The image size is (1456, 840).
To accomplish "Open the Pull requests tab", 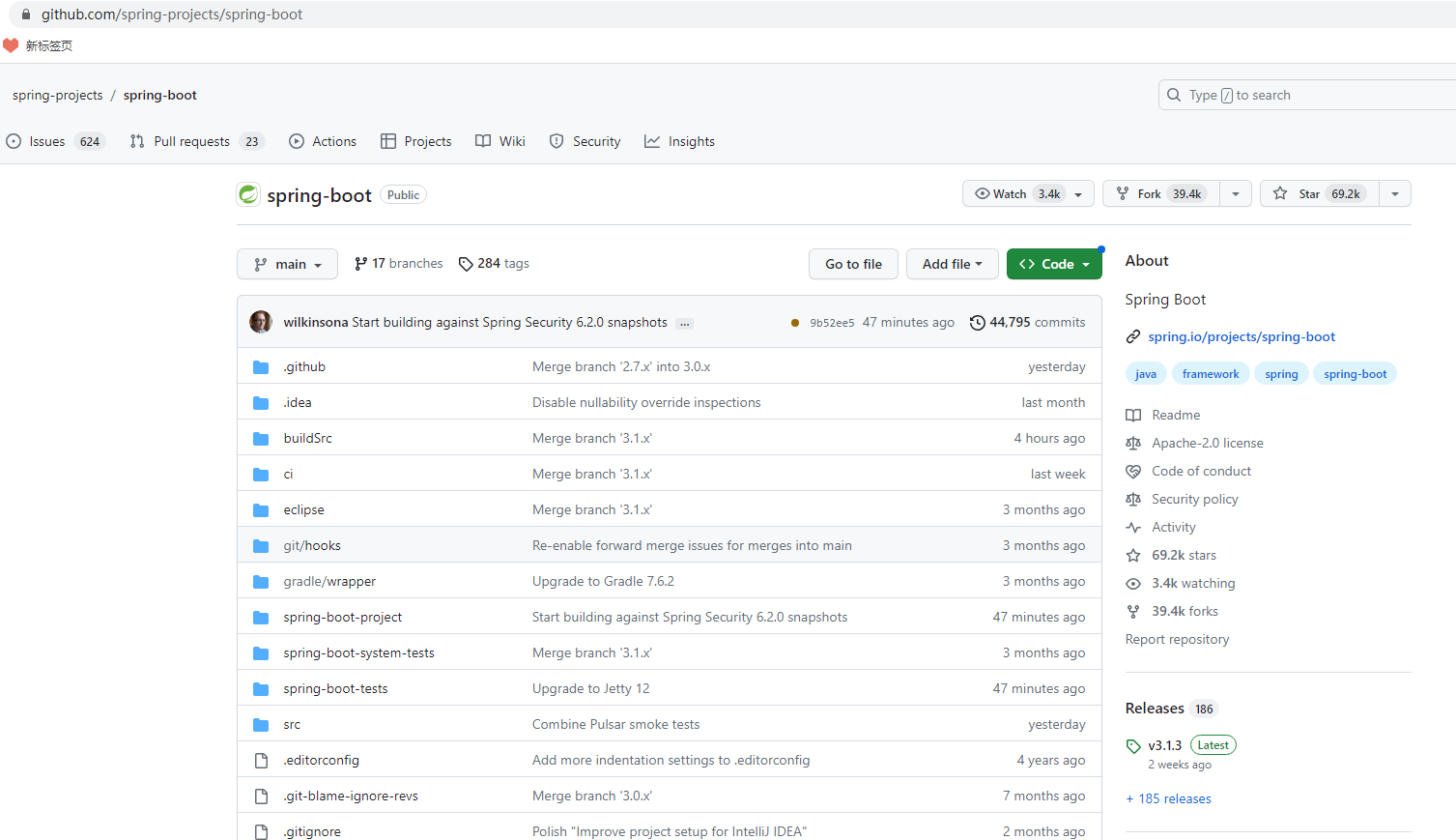I will coord(197,141).
